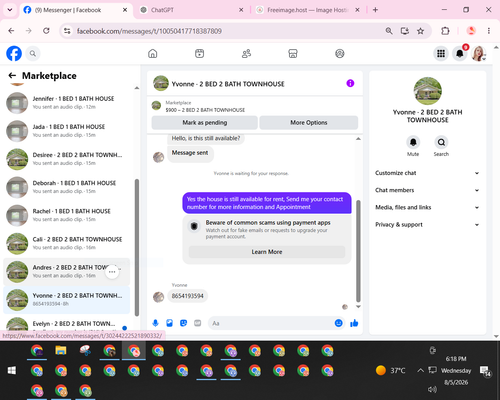This screenshot has width=500, height=400.
Task: Open Rachel - 1 BED 1 BATH HOUSE chat
Action: (x=67, y=215)
